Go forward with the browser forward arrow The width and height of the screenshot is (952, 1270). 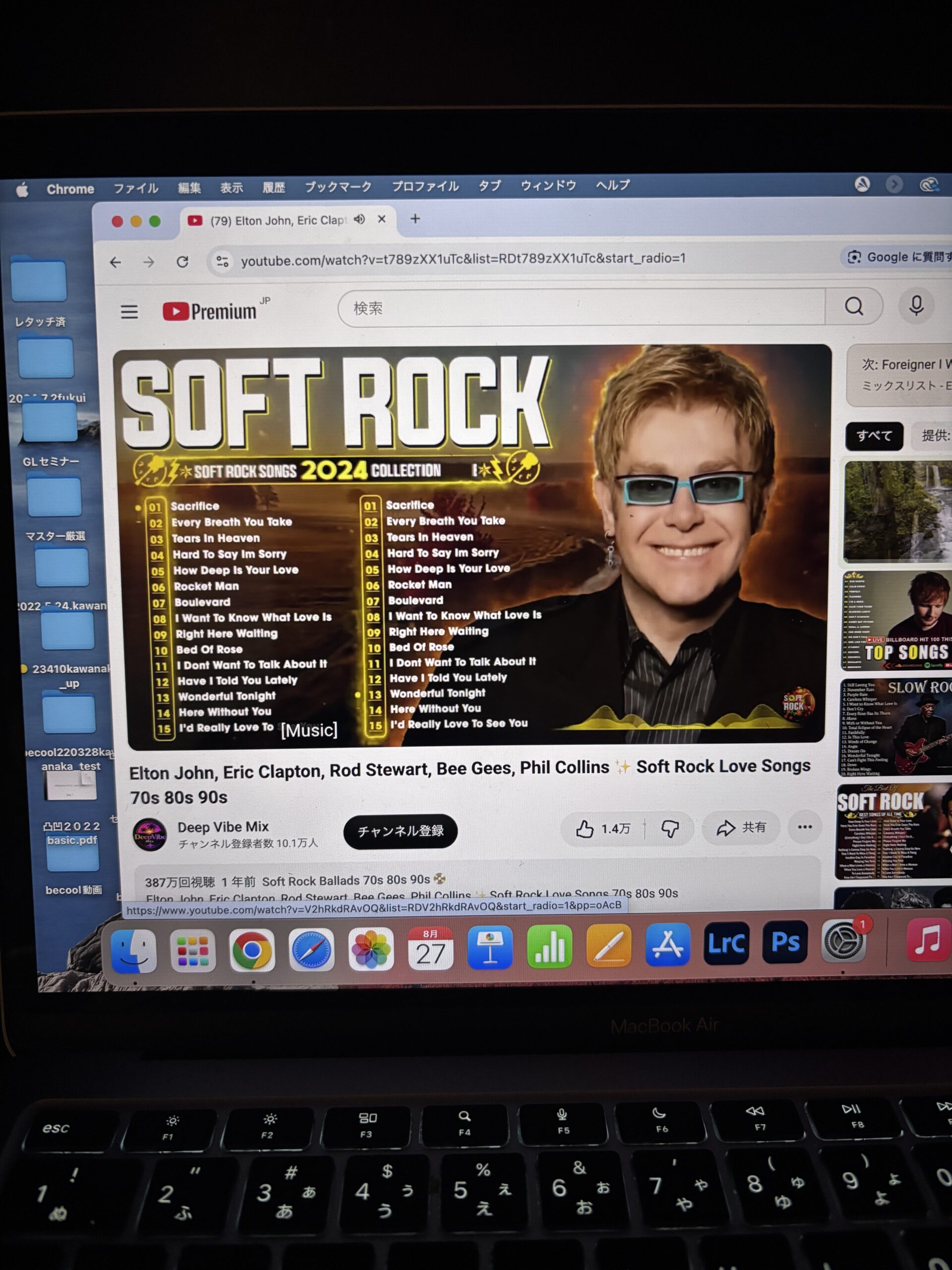pos(149,262)
